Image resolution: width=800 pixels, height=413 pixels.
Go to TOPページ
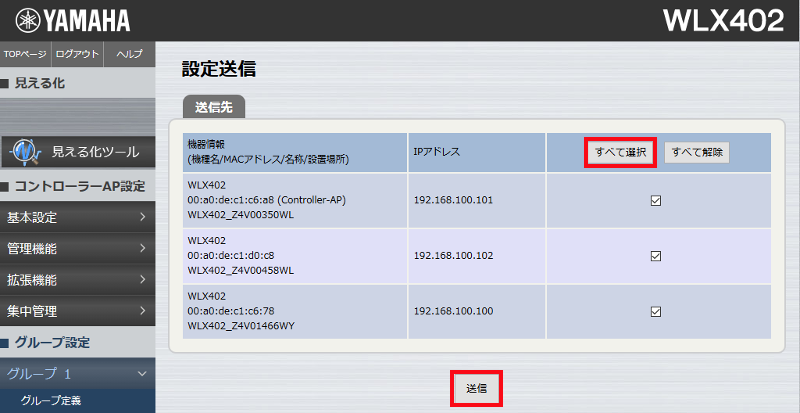(x=25, y=54)
